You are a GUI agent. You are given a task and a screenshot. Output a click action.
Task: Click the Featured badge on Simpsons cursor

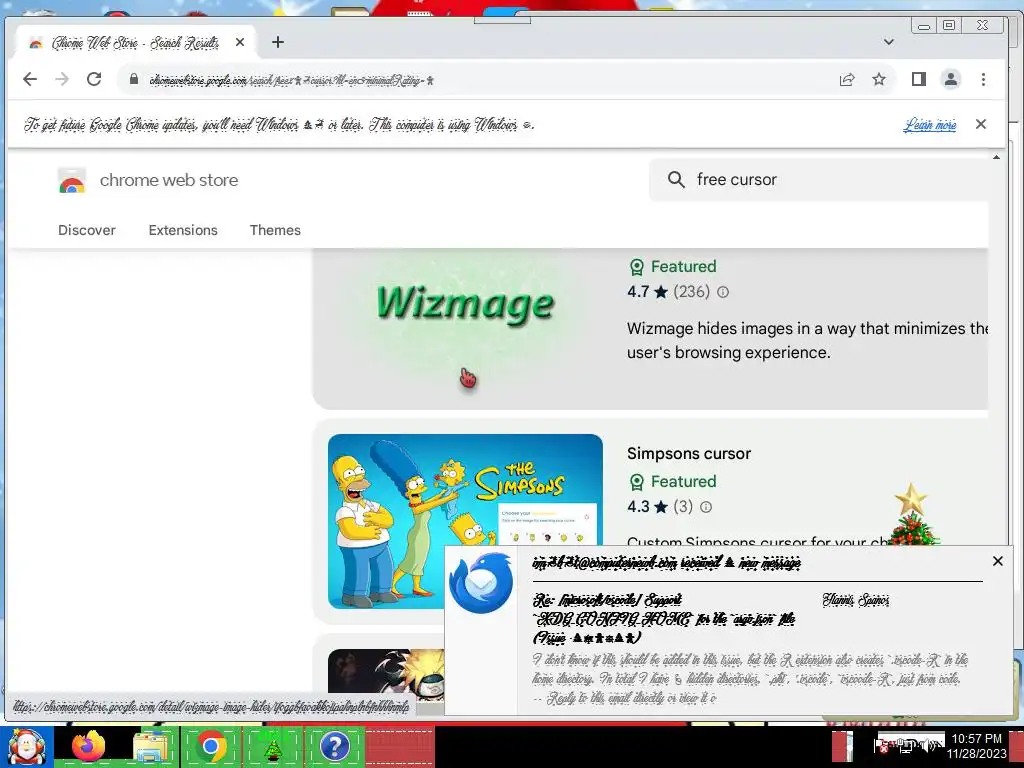(673, 482)
